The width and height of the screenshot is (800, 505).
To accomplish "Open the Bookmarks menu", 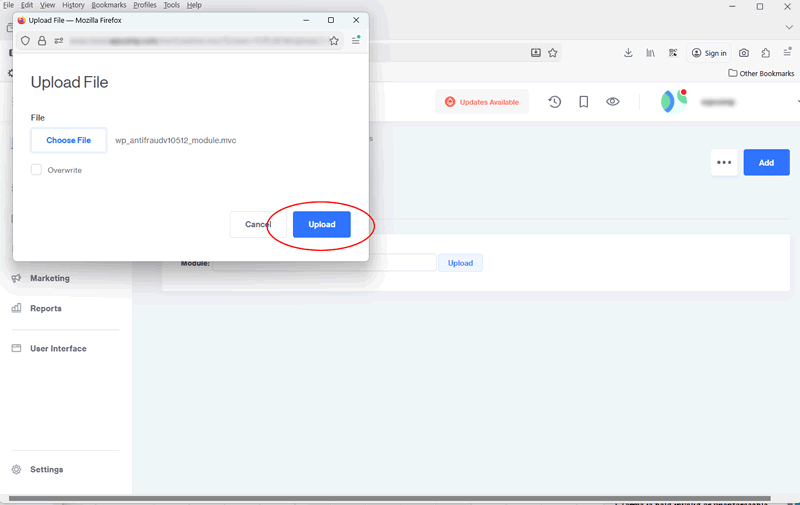I will (109, 5).
